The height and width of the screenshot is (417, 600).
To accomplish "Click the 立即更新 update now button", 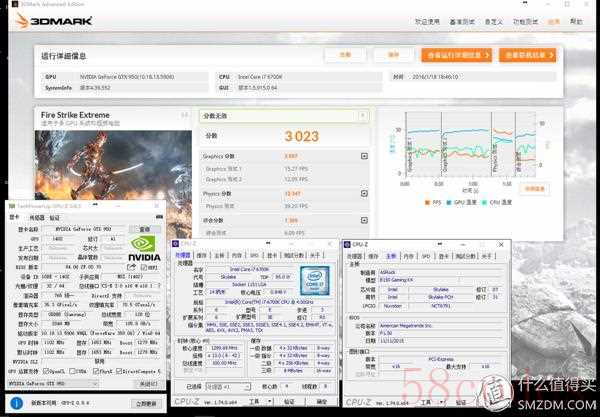I will (146, 403).
